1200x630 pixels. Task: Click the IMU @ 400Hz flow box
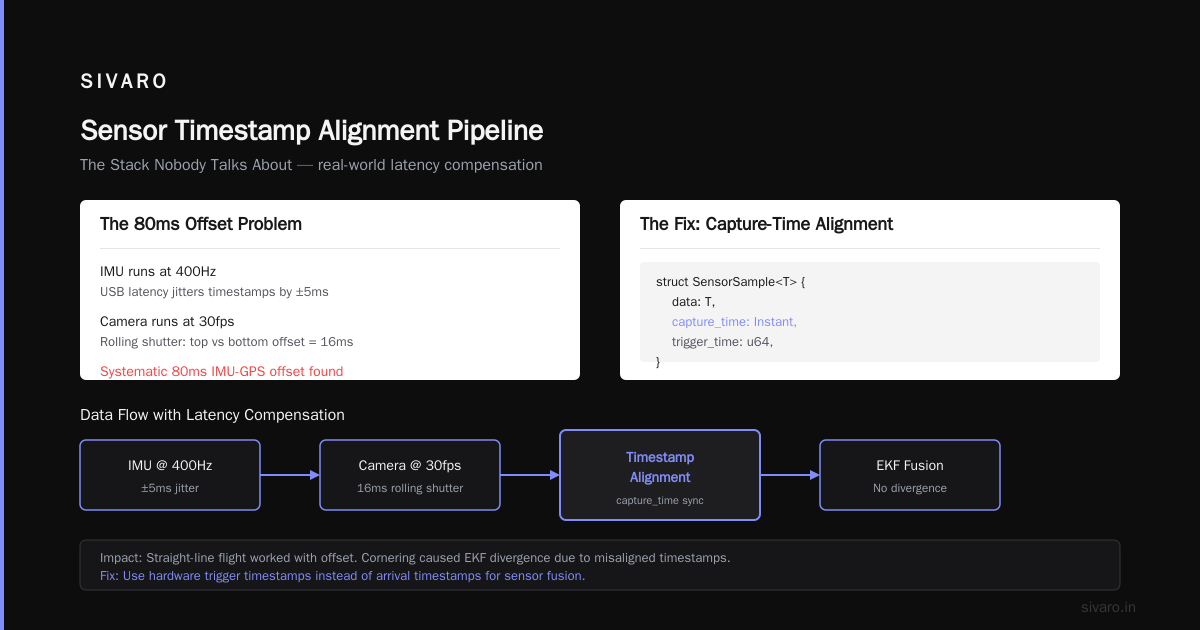pyautogui.click(x=170, y=475)
